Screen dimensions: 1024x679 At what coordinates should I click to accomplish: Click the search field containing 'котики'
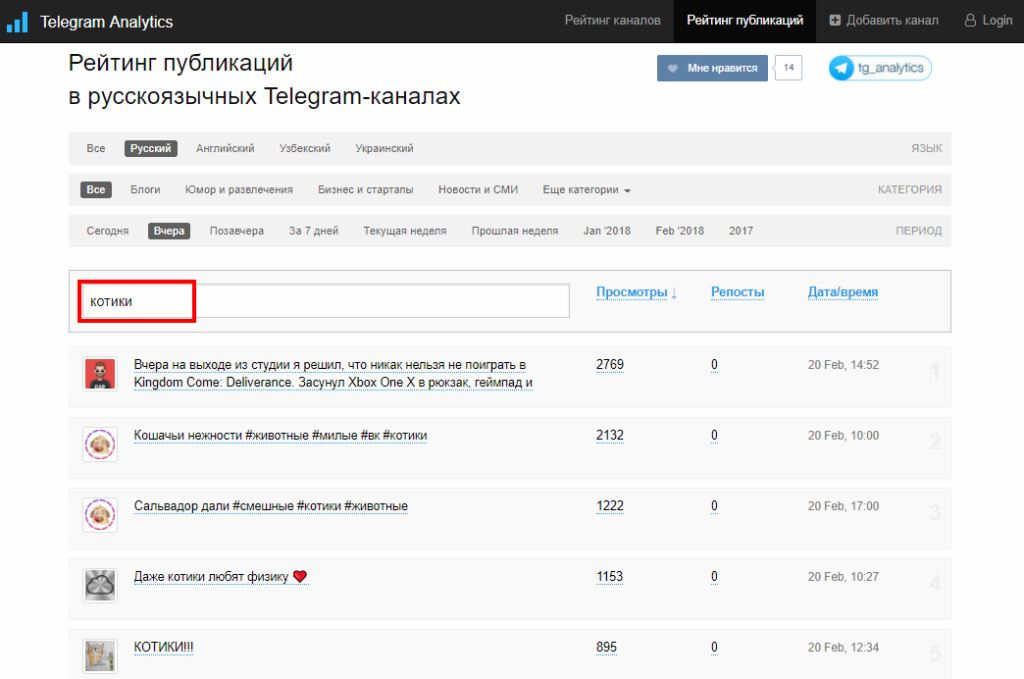point(324,301)
